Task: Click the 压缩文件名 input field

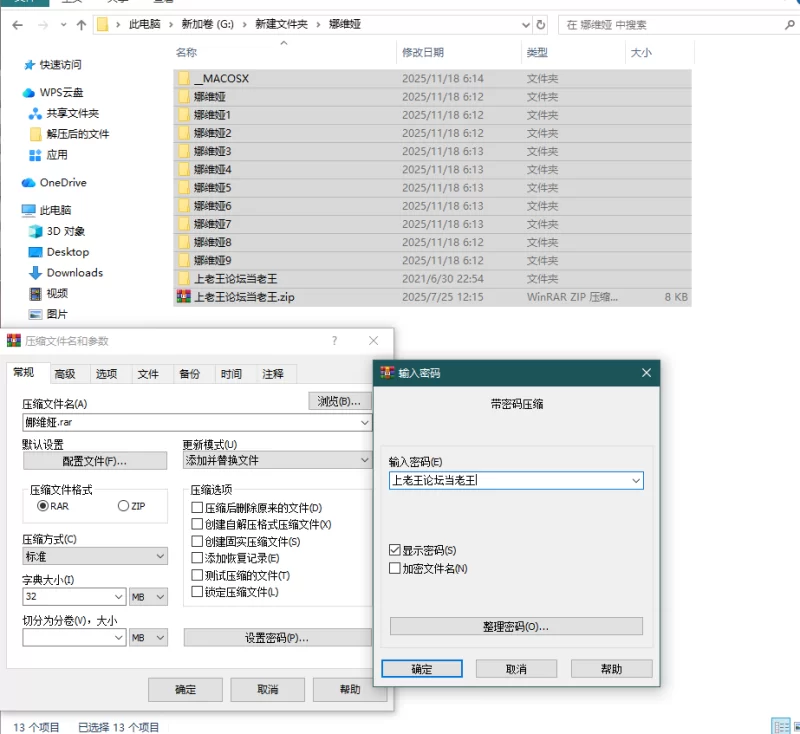Action: [x=190, y=423]
